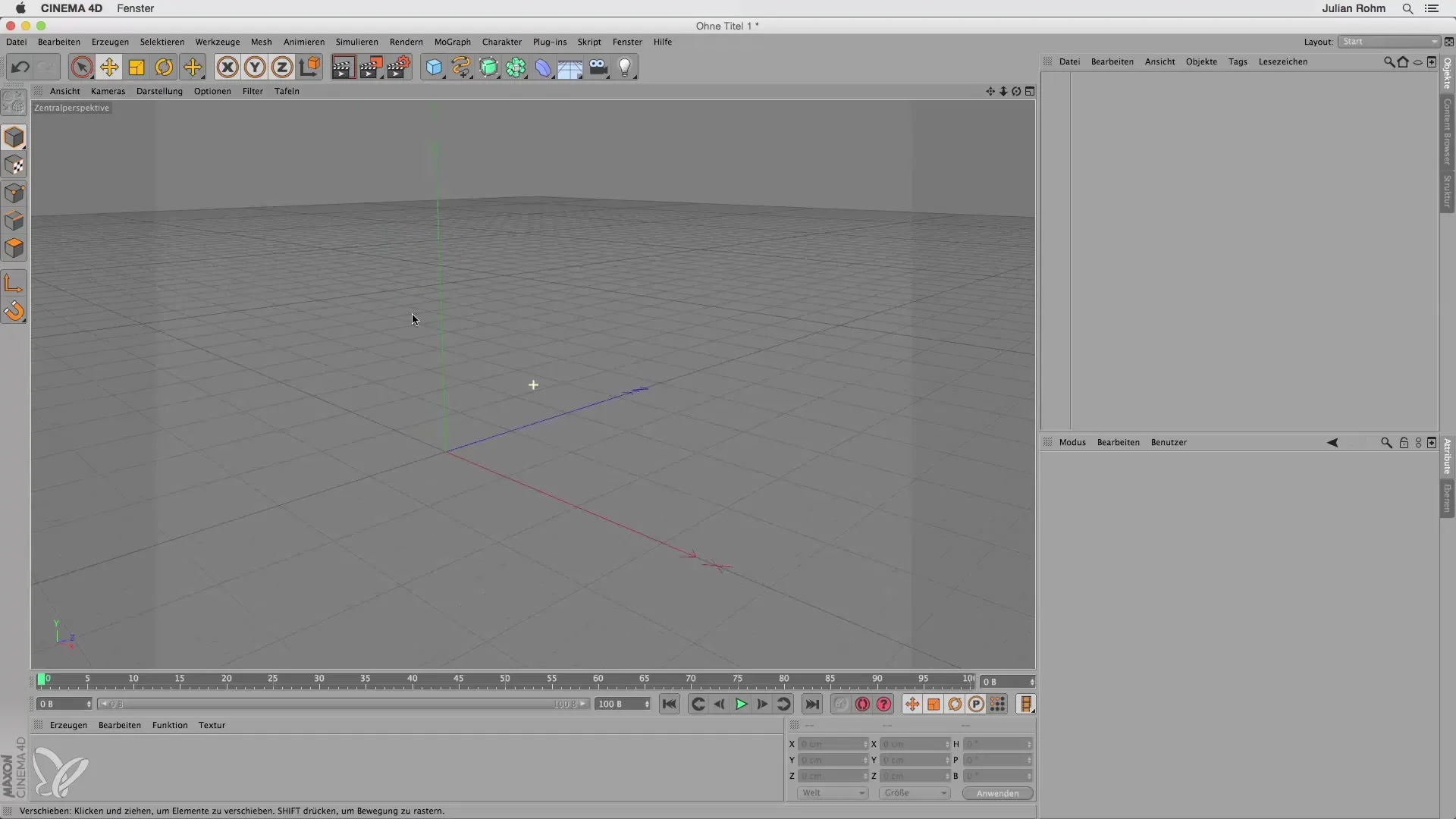This screenshot has width=1456, height=819.
Task: Switch to Texture mode
Action: click(x=14, y=165)
